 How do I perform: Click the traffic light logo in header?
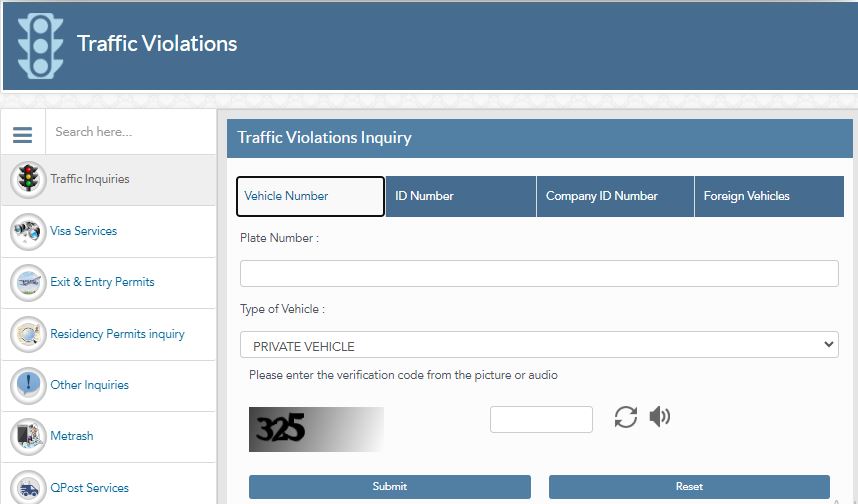(40, 46)
